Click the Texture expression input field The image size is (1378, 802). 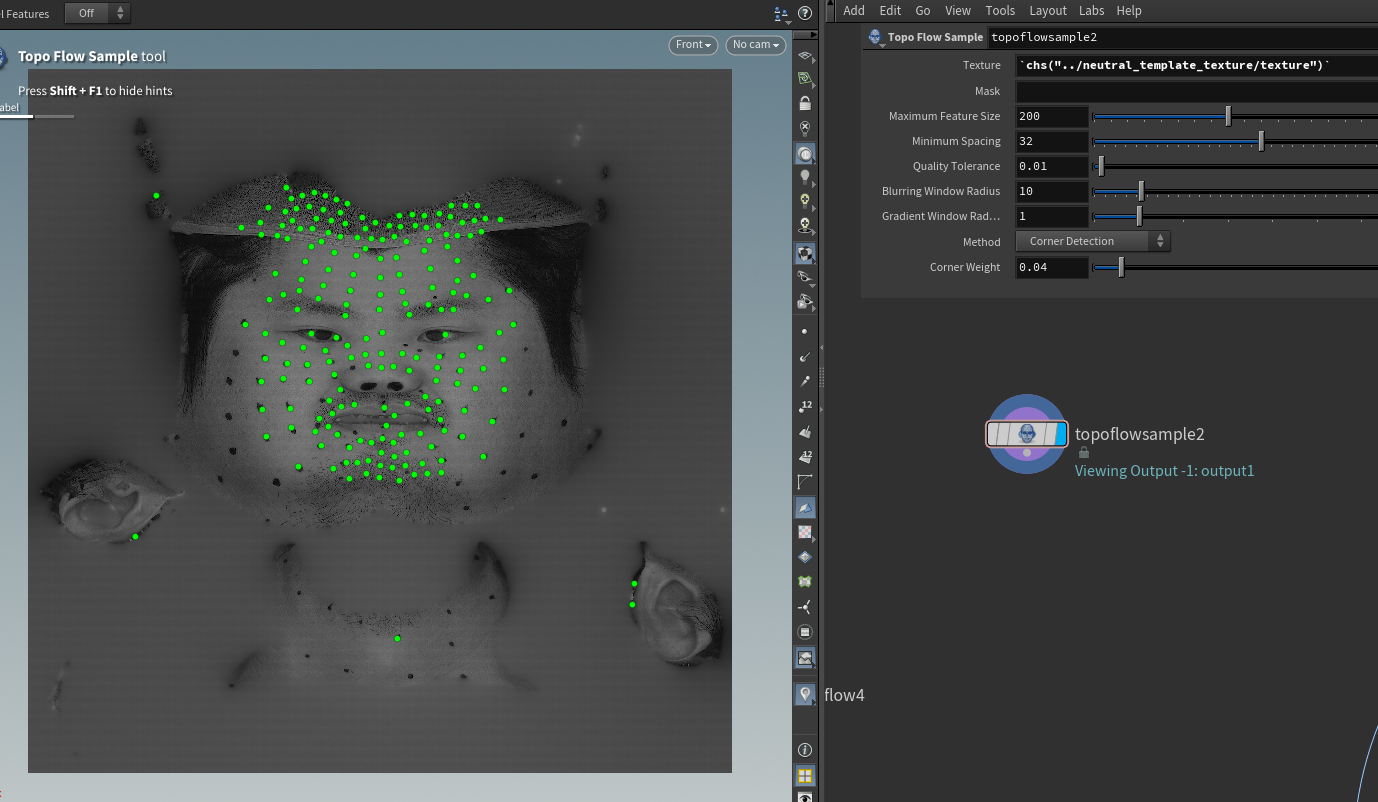(1196, 65)
